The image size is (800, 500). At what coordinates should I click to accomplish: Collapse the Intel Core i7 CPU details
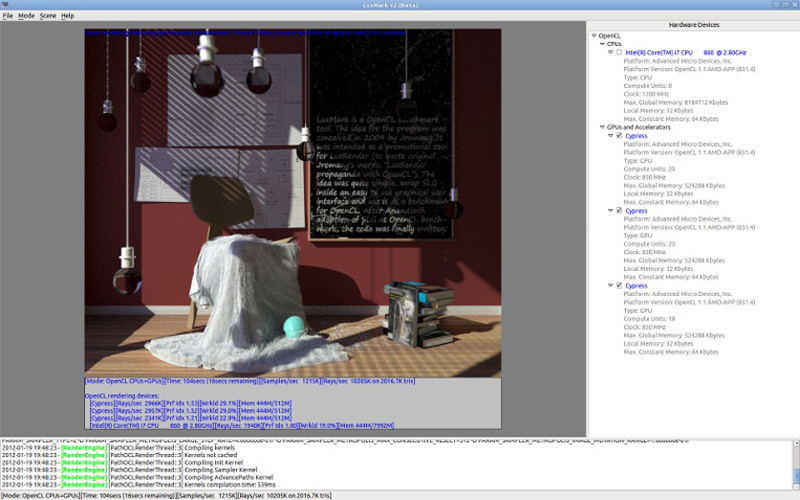pyautogui.click(x=610, y=52)
